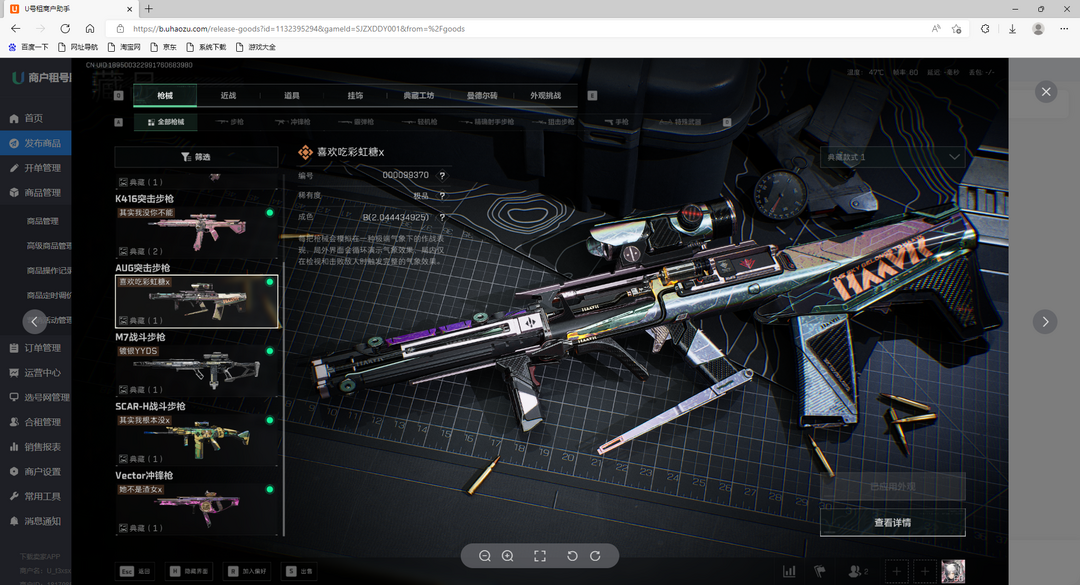Image resolution: width=1080 pixels, height=585 pixels.
Task: Add this page to favorites
Action: (957, 29)
